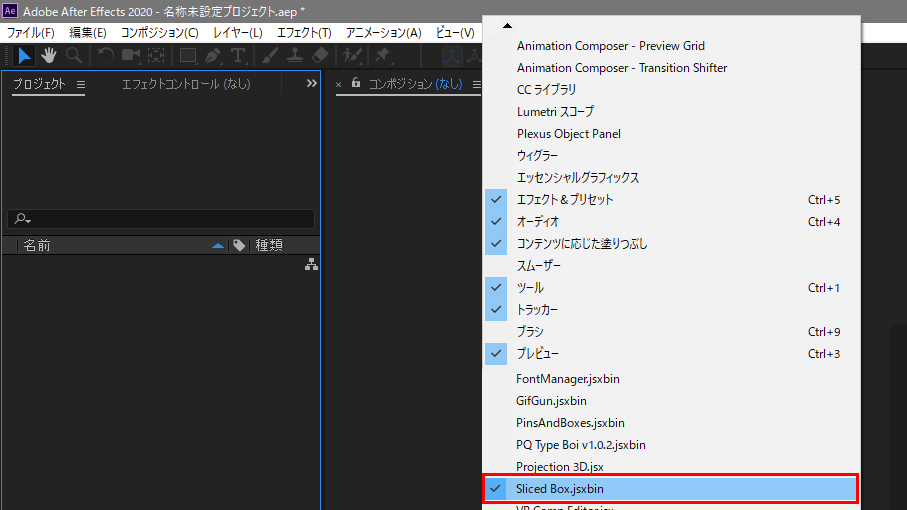Toggle the Tools panel (ツール) item
907x510 pixels.
[x=671, y=287]
